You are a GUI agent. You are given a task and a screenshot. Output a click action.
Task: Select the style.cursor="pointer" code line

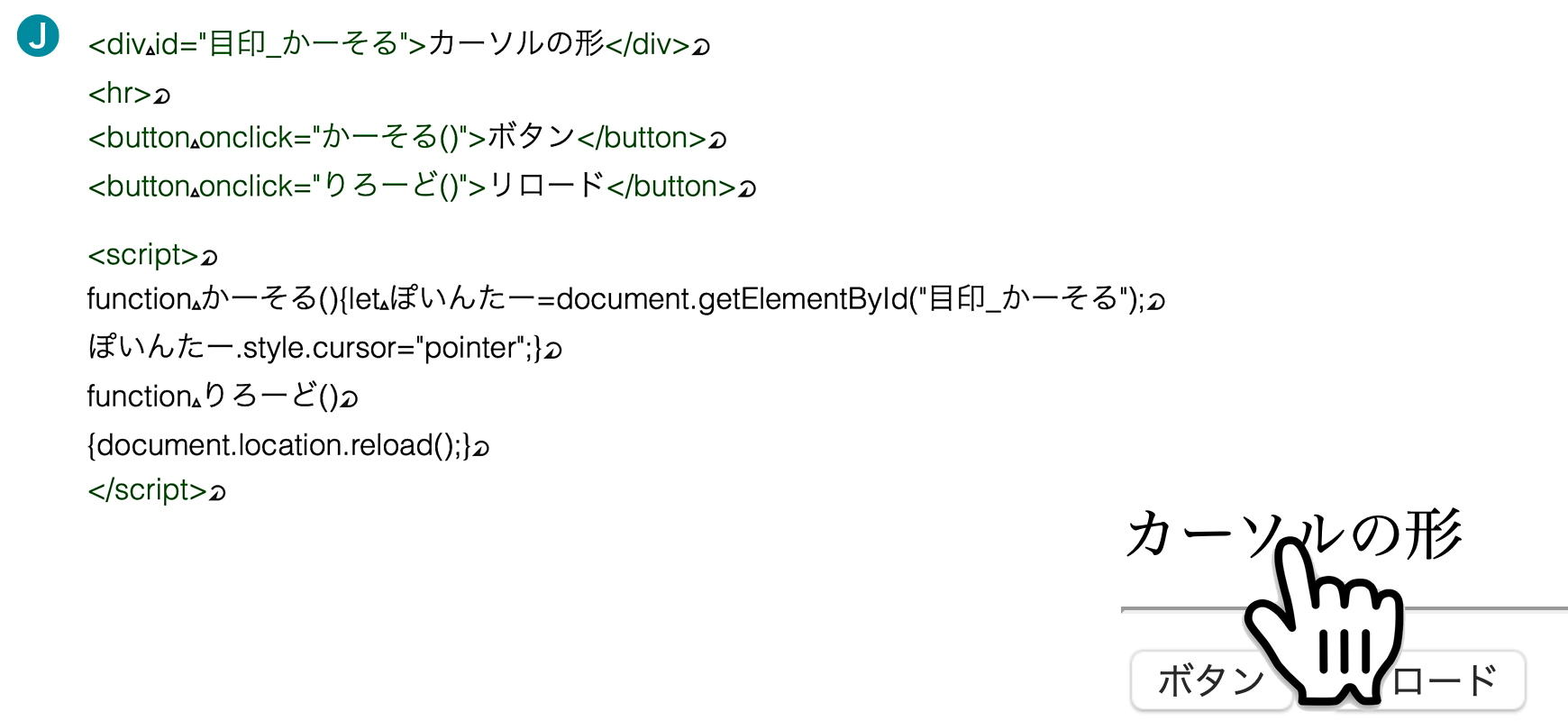(325, 348)
